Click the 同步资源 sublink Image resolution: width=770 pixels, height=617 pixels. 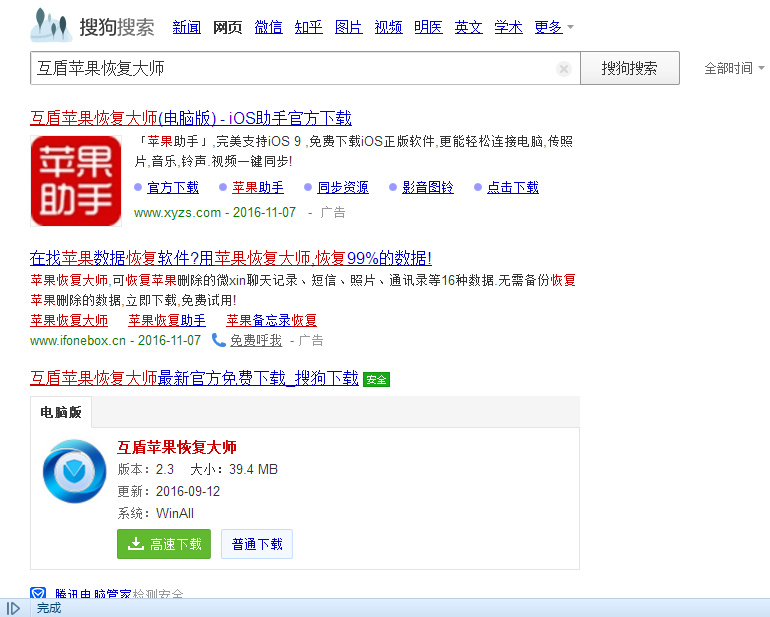(343, 187)
